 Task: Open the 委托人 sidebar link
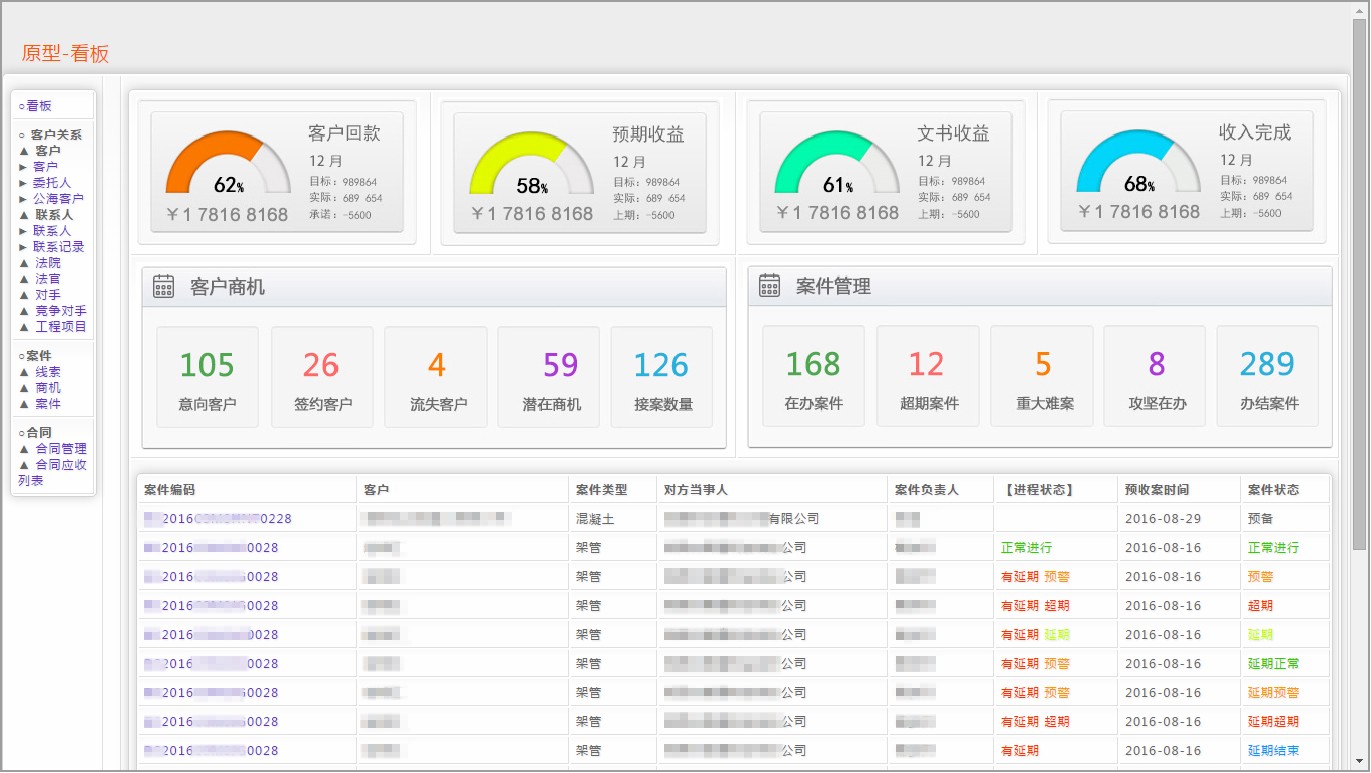52,183
